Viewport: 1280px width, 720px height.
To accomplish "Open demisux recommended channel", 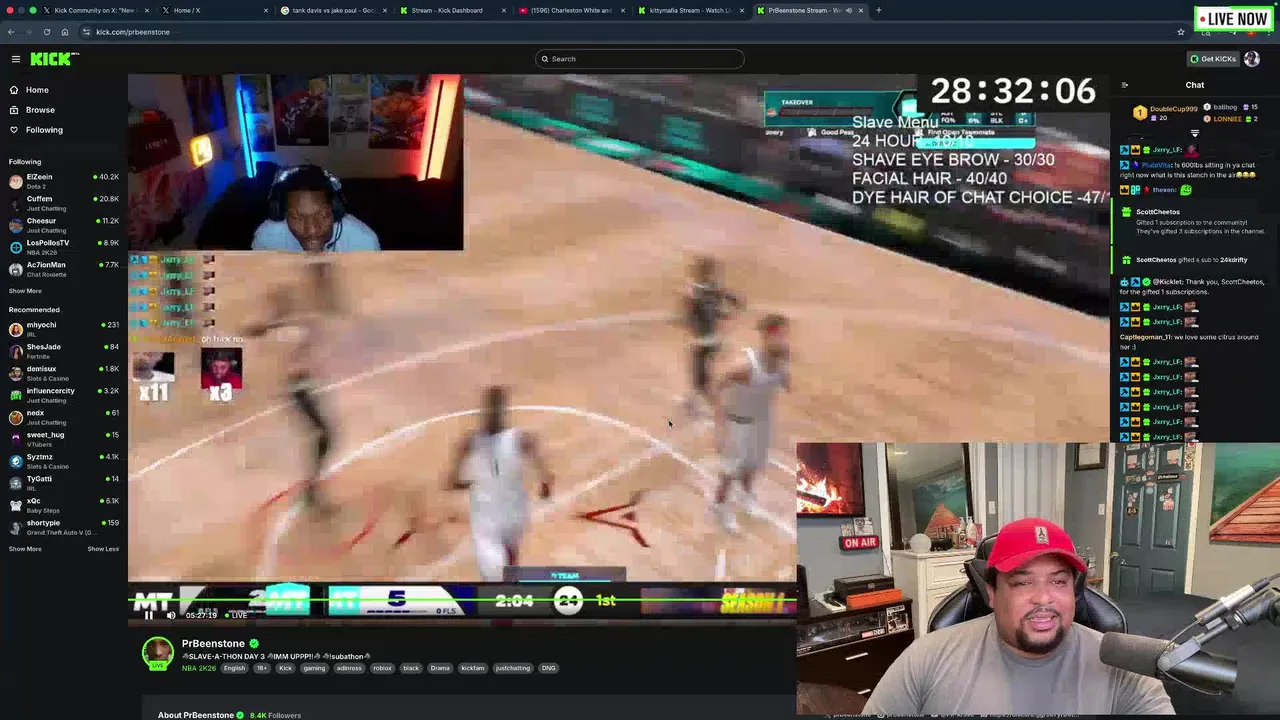I will tap(64, 373).
